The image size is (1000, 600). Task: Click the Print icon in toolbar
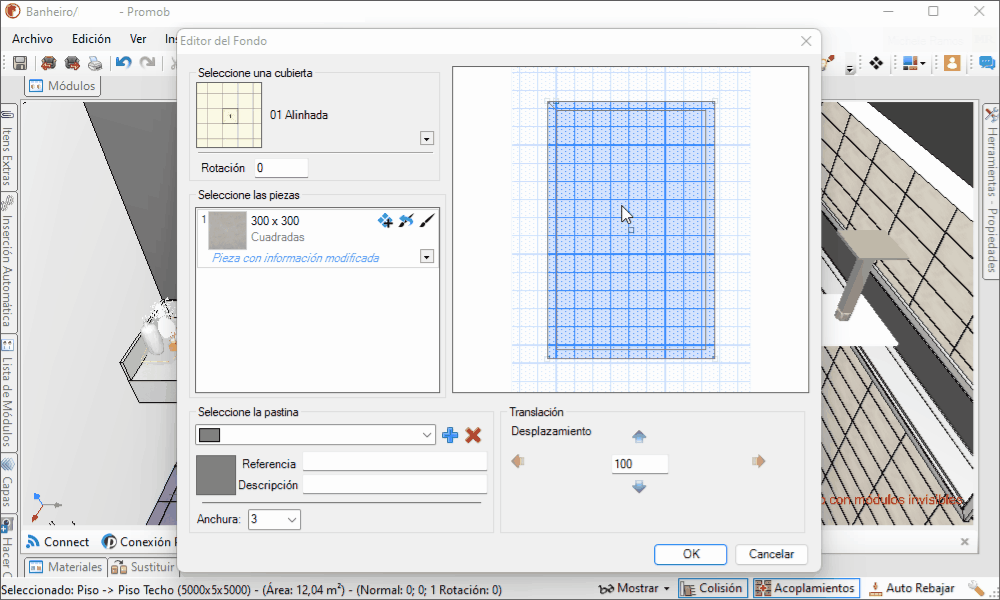95,62
